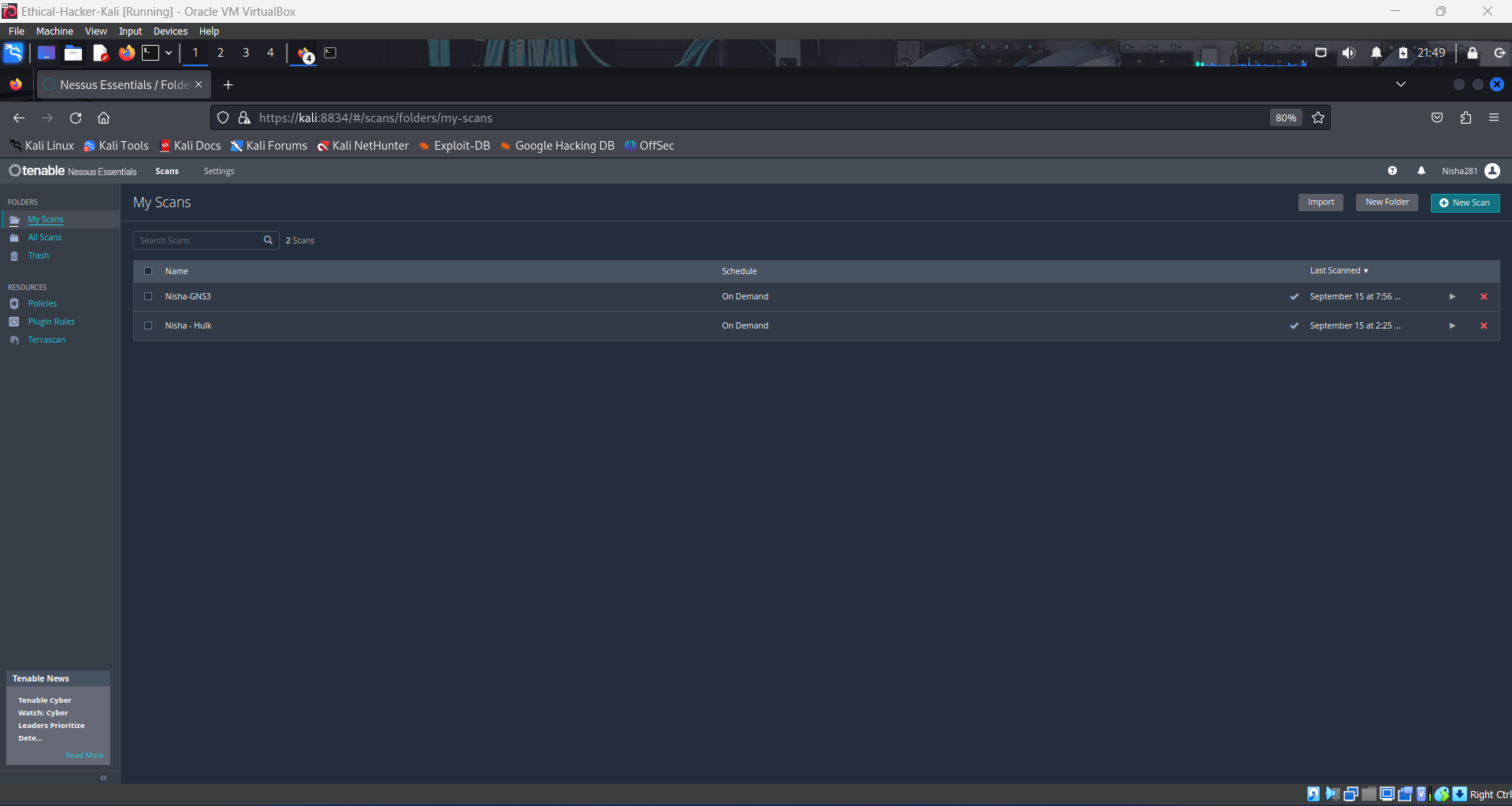The width and height of the screenshot is (1512, 806).
Task: Click the Import button
Action: [1321, 202]
